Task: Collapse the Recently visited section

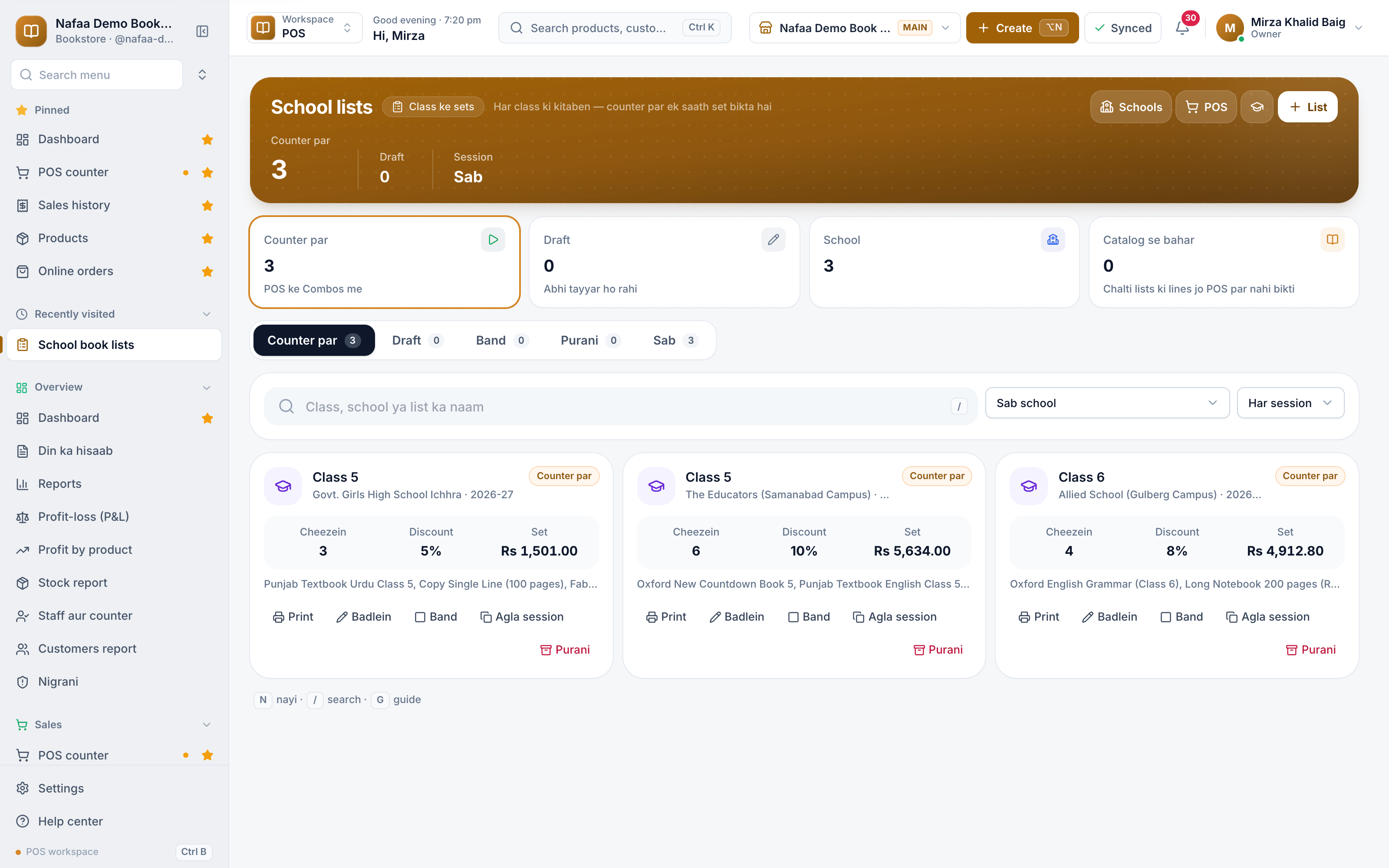Action: [207, 314]
